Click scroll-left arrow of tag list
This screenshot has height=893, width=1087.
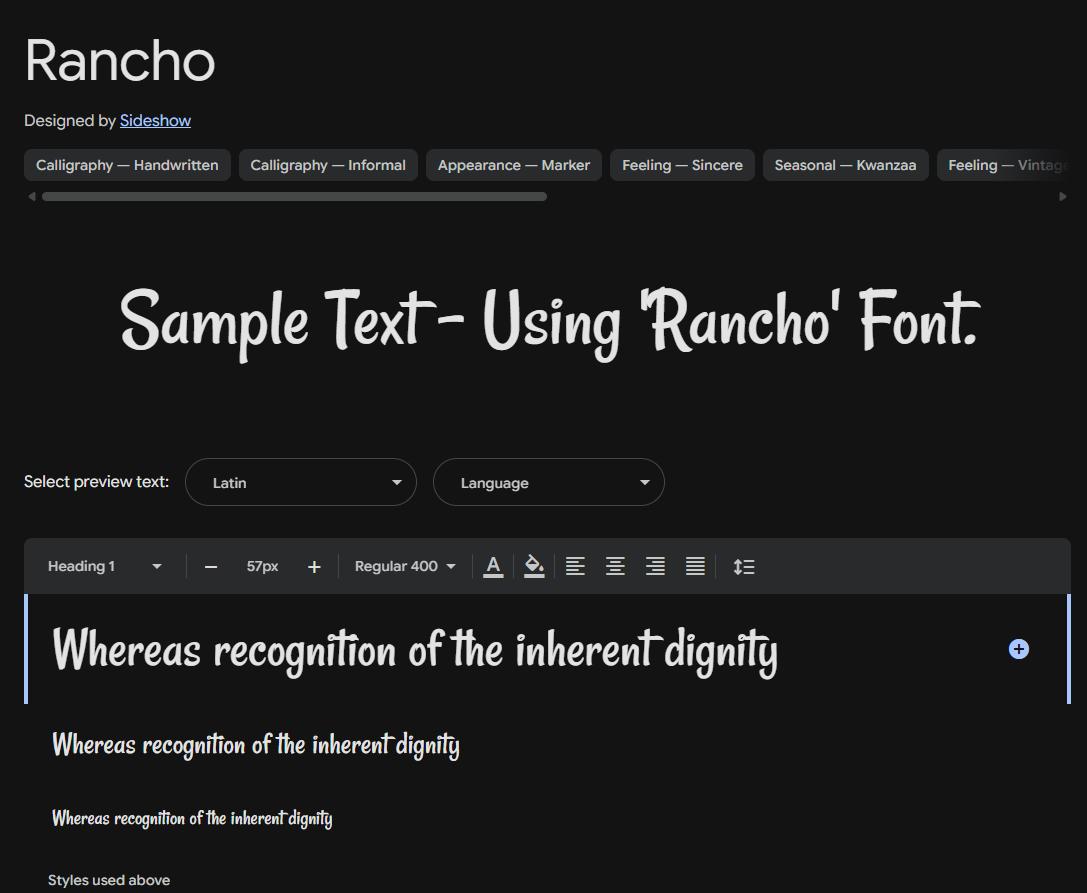31,196
